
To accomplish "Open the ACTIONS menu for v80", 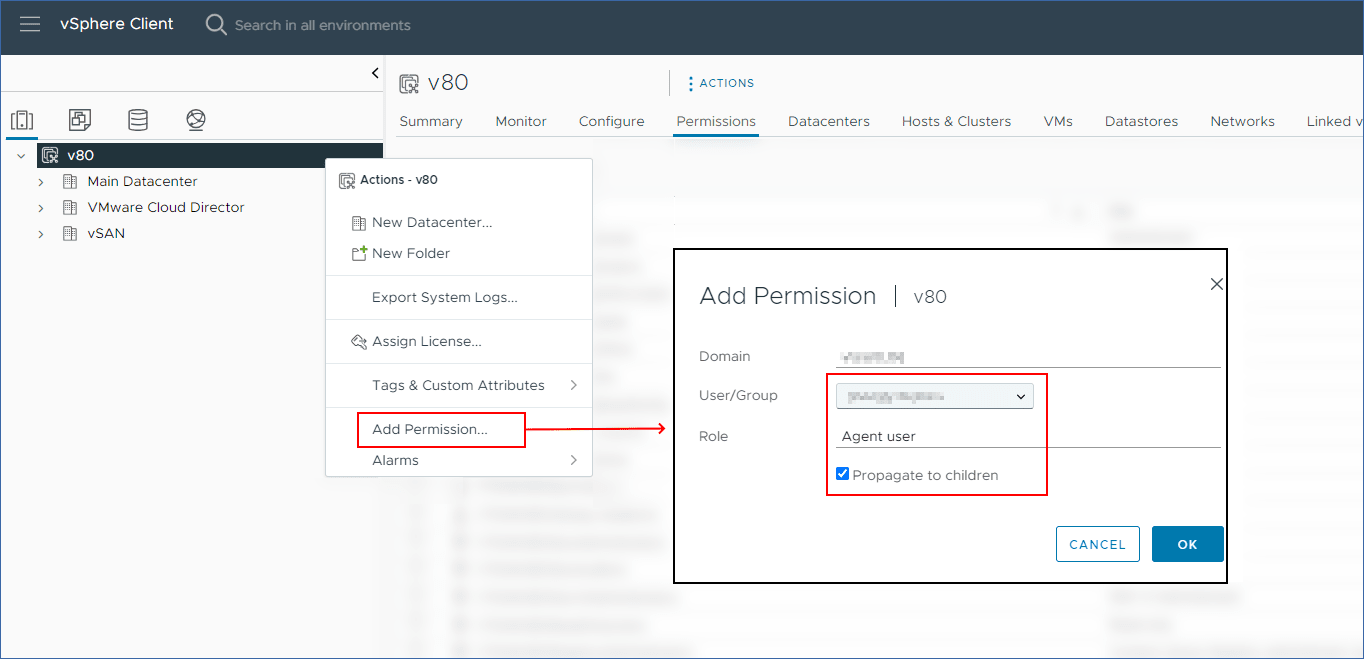I will click(721, 83).
